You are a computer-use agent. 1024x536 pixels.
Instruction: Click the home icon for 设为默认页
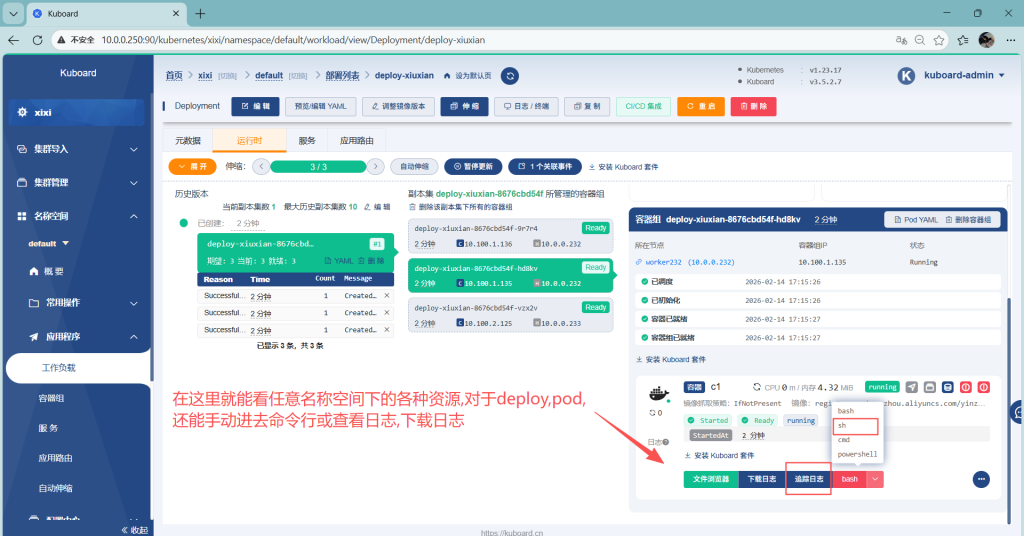(x=447, y=76)
